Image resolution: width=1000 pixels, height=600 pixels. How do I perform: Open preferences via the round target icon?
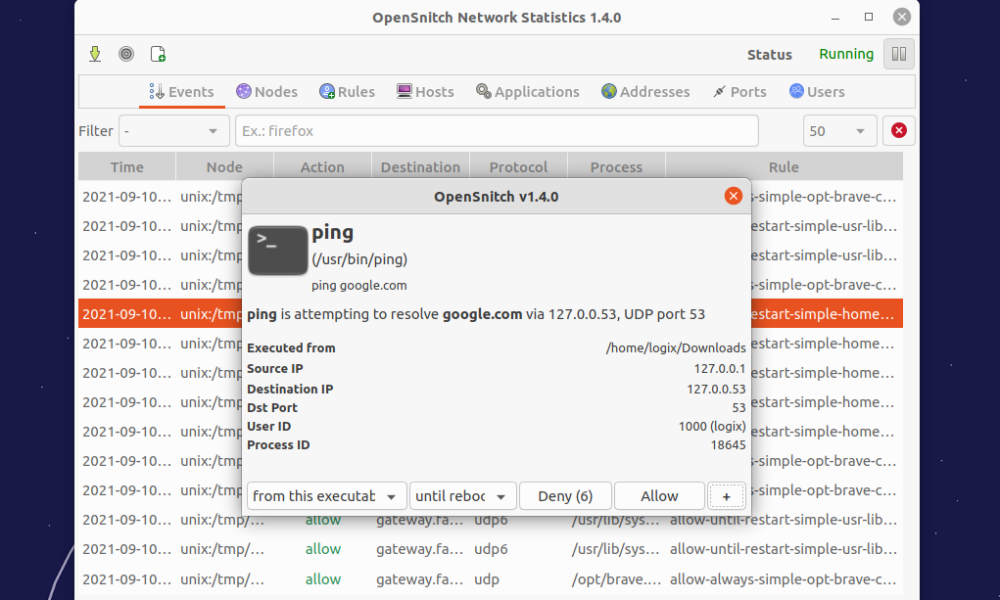pos(126,54)
